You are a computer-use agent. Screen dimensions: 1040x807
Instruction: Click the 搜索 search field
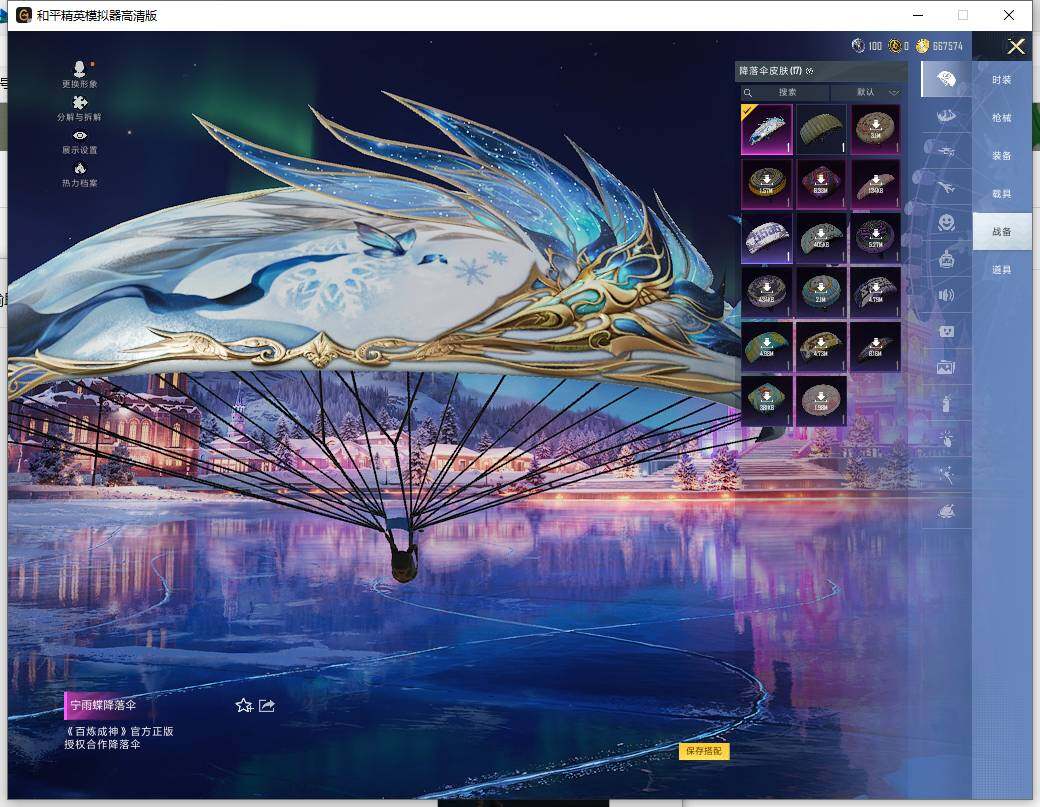pos(785,92)
